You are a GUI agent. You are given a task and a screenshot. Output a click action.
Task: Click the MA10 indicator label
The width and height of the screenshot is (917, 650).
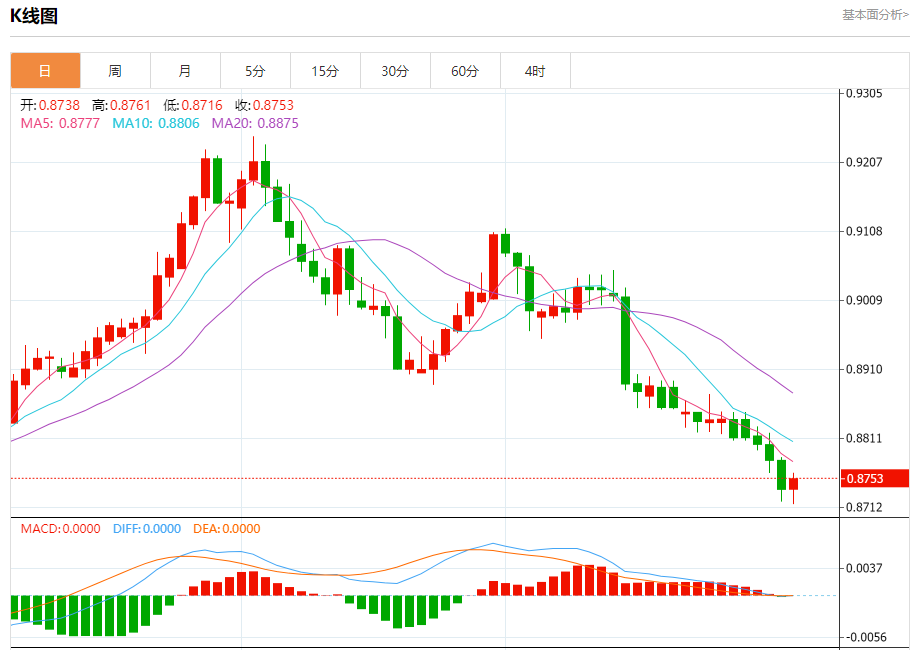(155, 123)
